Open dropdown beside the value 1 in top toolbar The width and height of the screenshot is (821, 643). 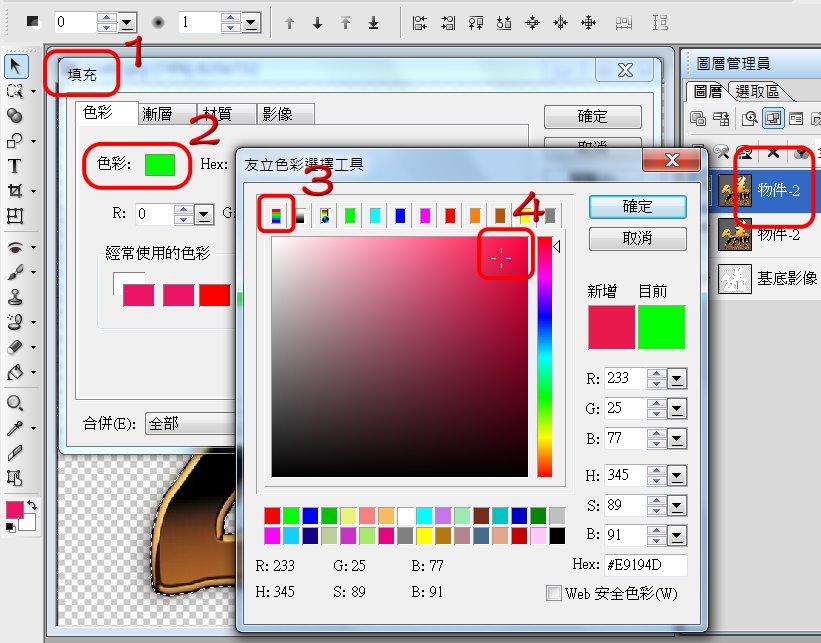(251, 23)
